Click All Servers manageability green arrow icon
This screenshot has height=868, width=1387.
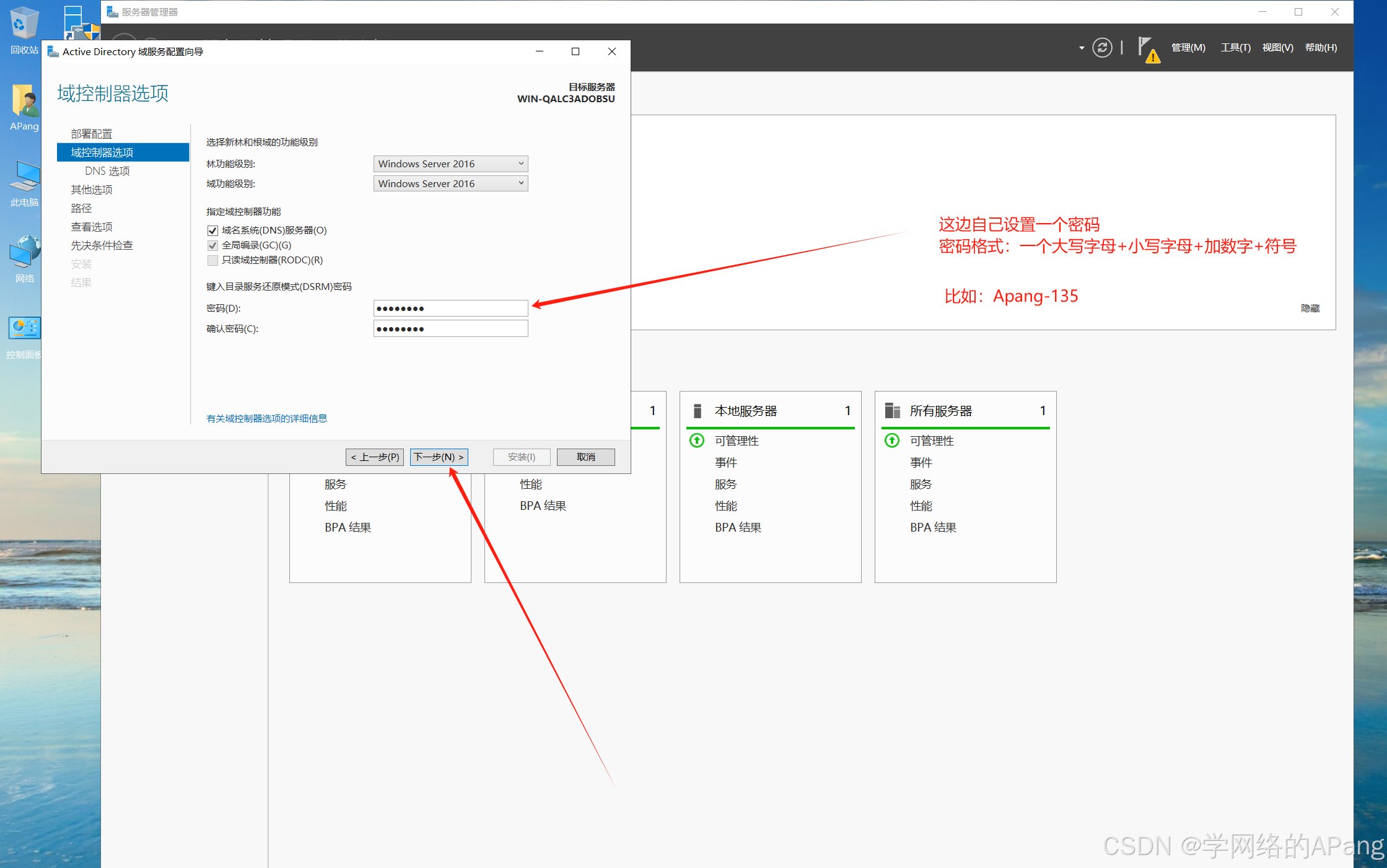coord(892,441)
